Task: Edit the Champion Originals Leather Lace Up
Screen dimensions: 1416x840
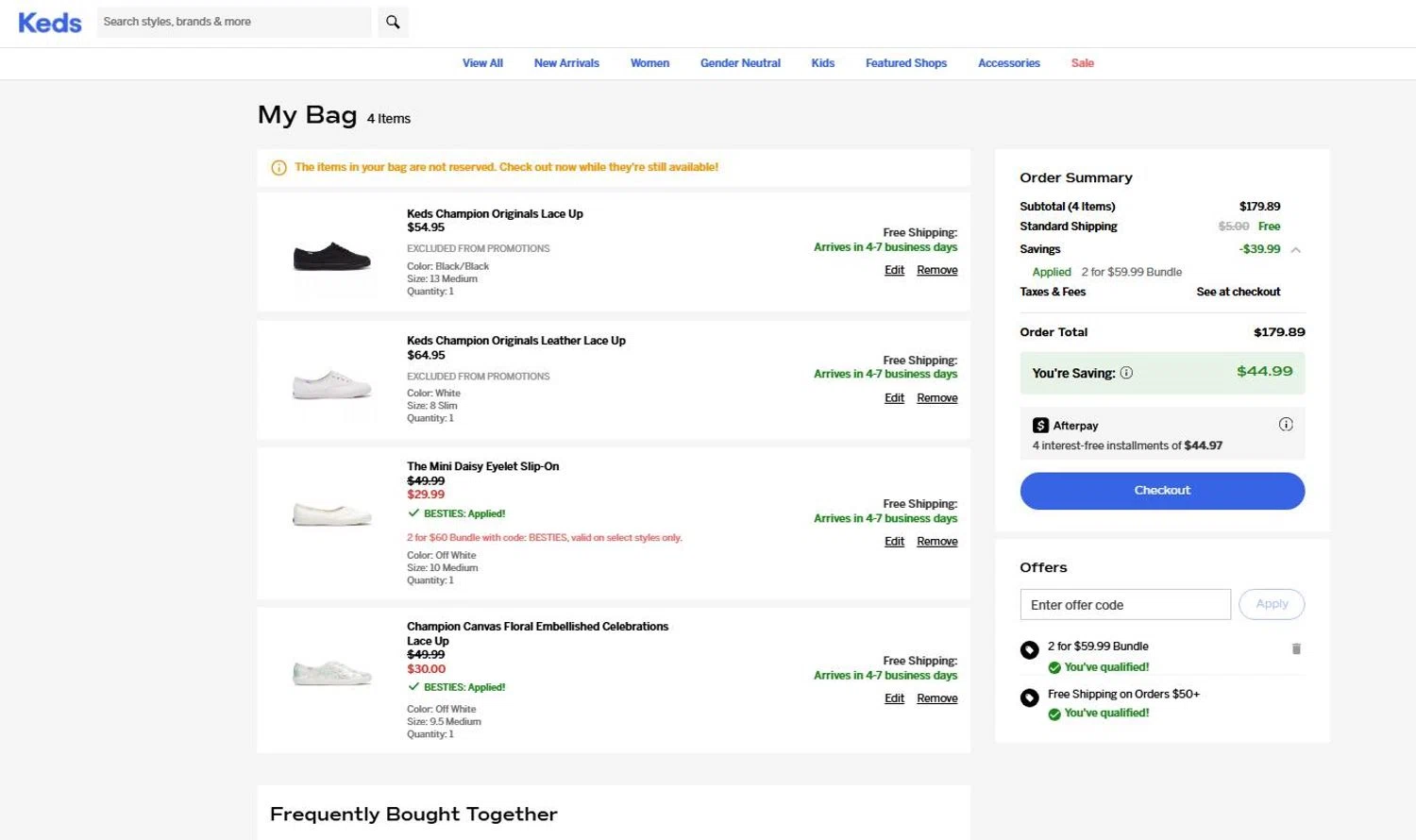Action: 894,398
